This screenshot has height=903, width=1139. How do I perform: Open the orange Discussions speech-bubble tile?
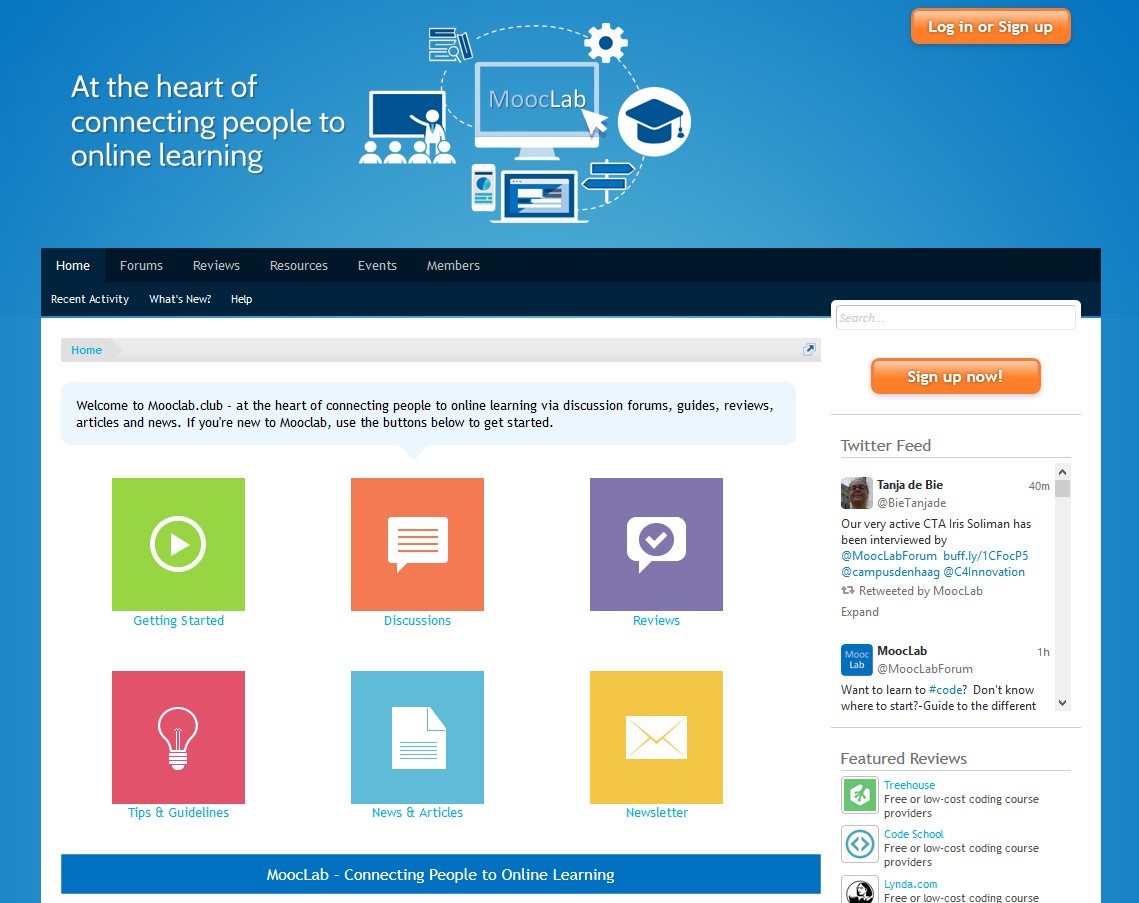417,544
